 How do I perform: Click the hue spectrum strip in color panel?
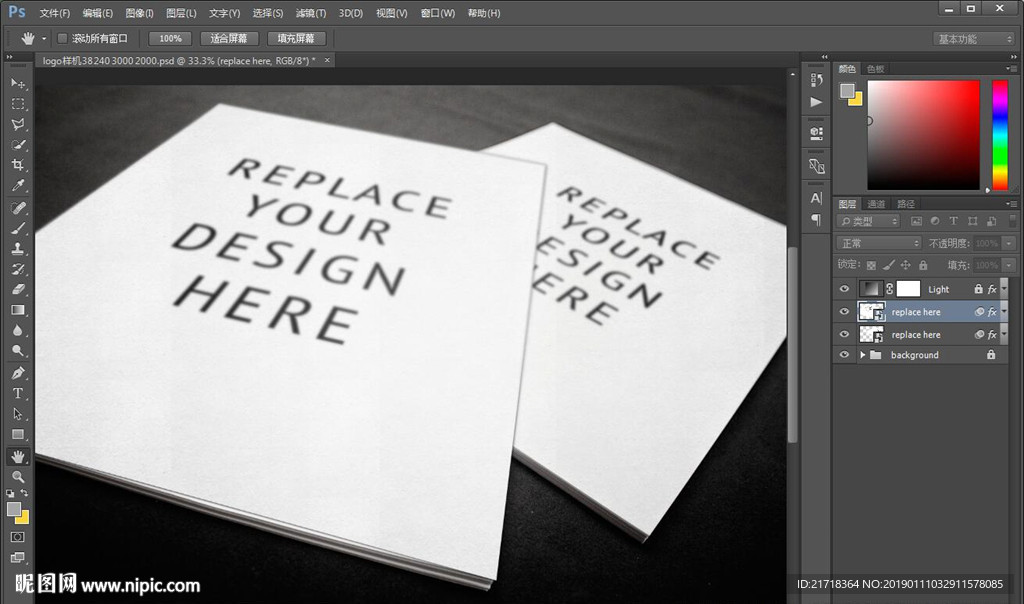pos(999,134)
